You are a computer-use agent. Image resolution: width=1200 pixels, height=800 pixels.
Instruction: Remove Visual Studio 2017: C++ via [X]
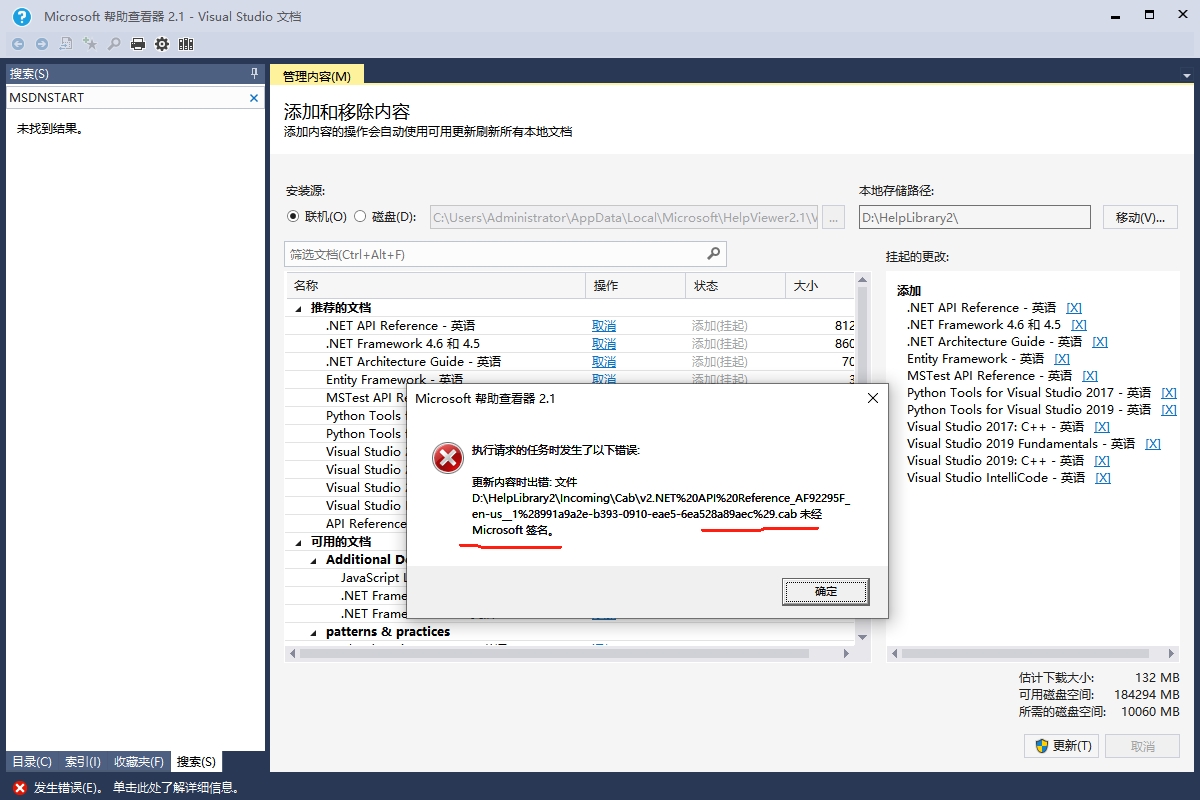point(1102,427)
